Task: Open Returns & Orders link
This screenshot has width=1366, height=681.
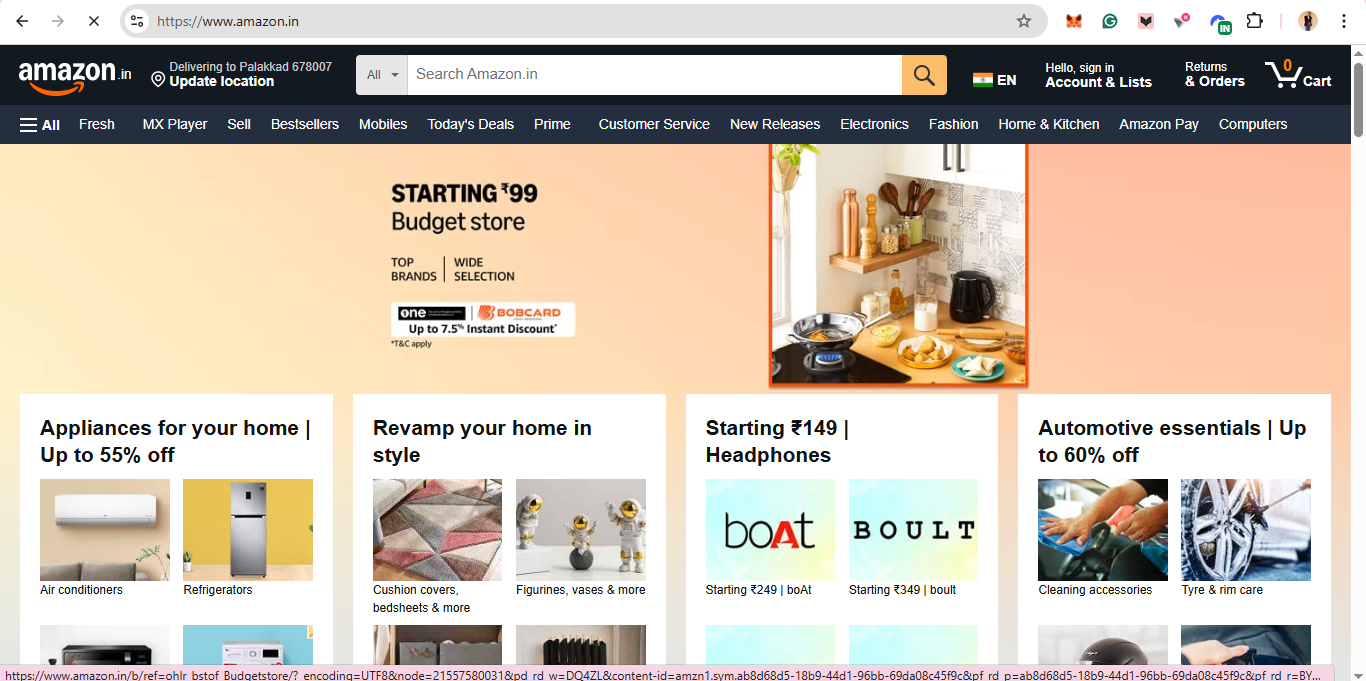Action: coord(1214,75)
